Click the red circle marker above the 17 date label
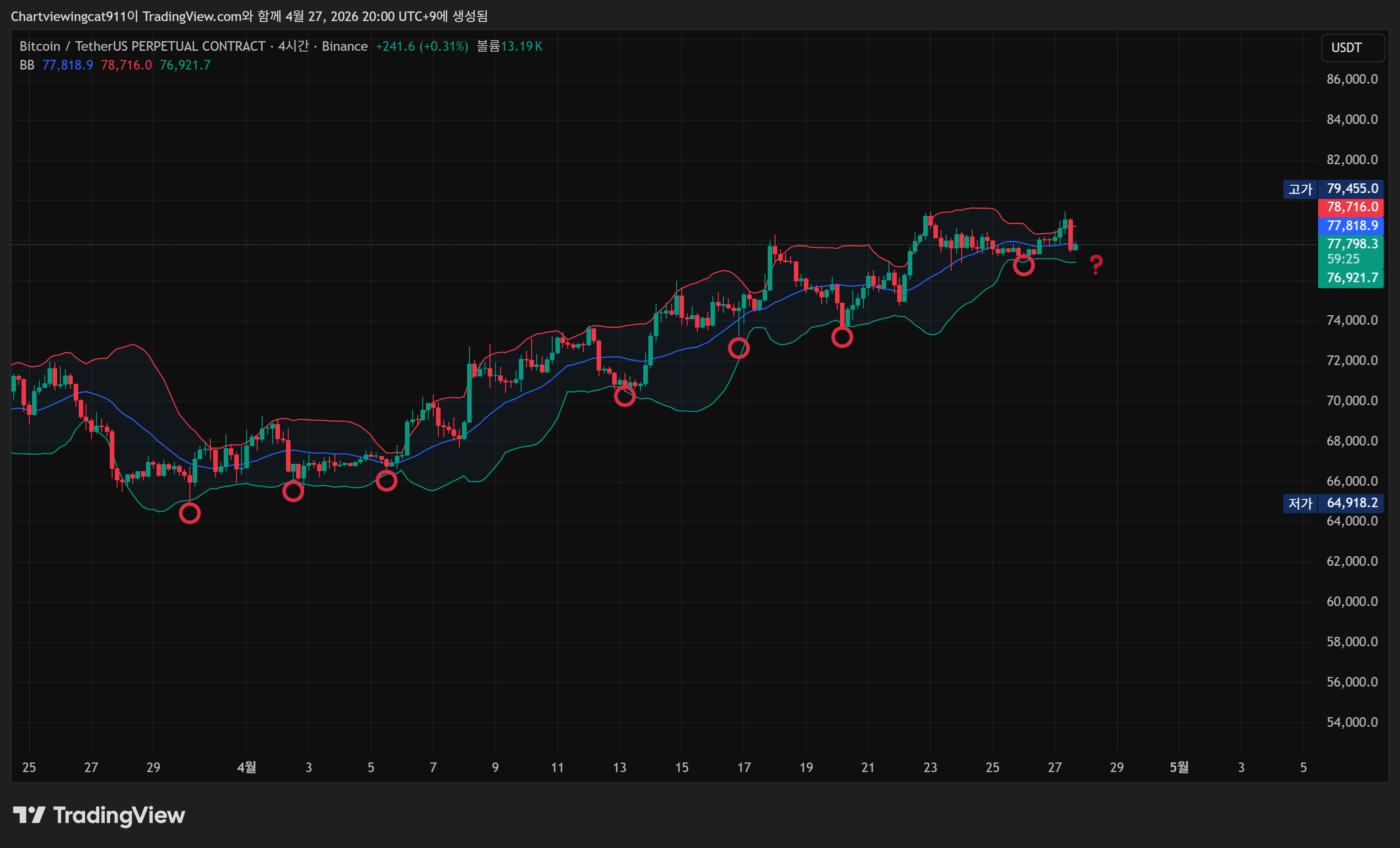The height and width of the screenshot is (848, 1400). 738,348
